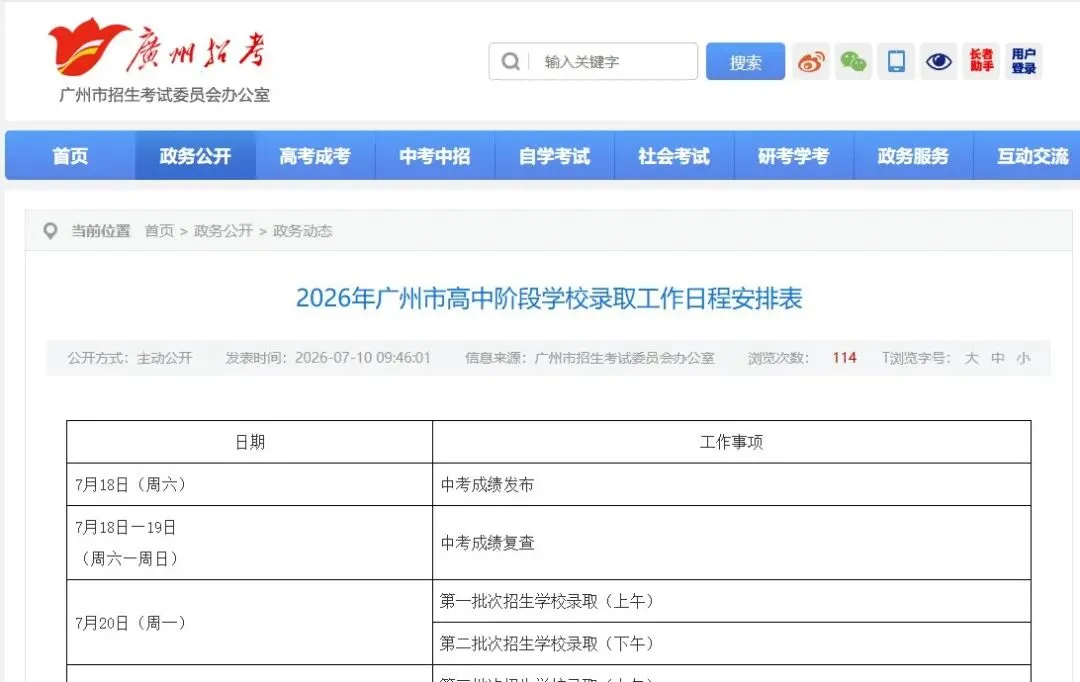Open the 研考学考 navigation tab
The image size is (1080, 682).
793,156
